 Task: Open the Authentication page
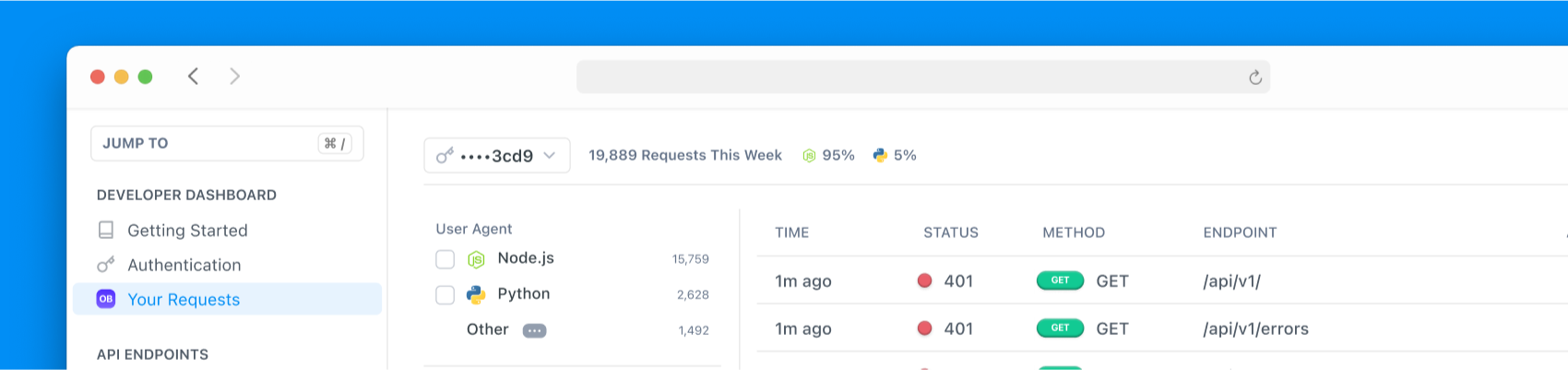pos(184,265)
